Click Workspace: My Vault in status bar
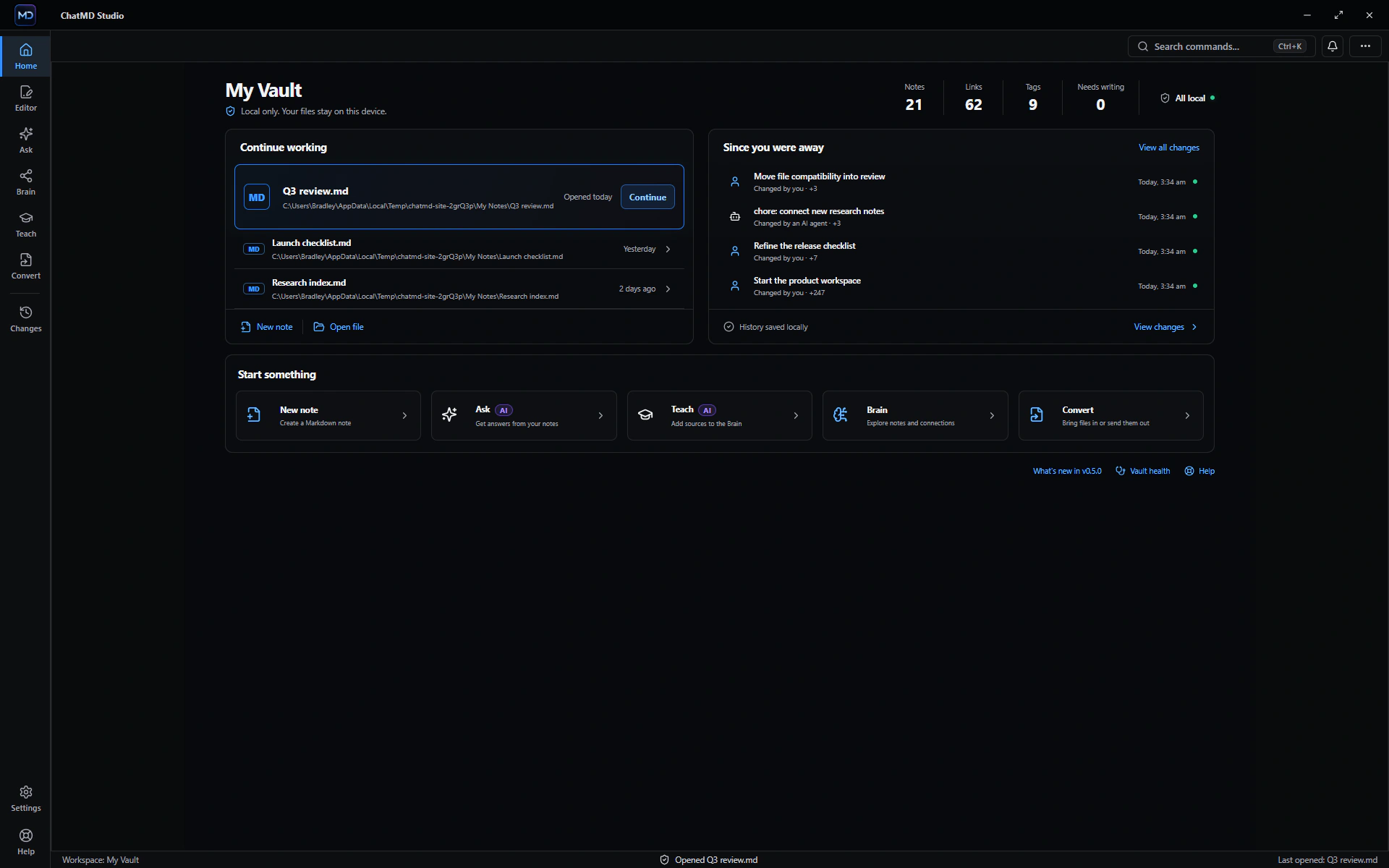Screen dimensions: 1389x868 point(101,860)
